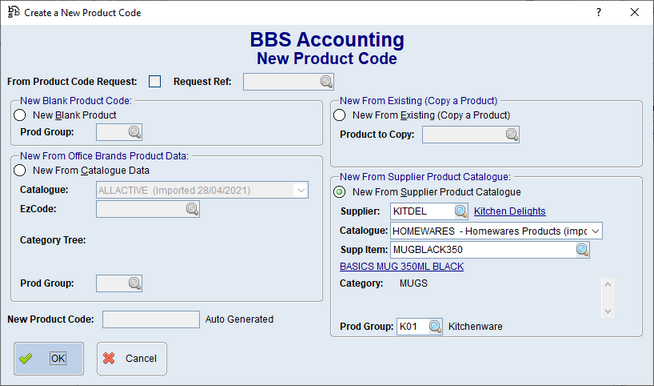
Task: Click the BBS application icon in title bar
Action: 13,12
